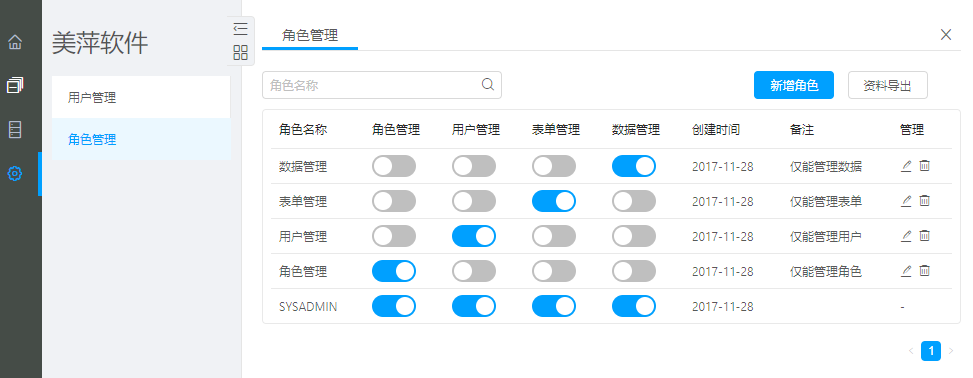Turn off 用户管理 switch for SYSADMIN
973x378 pixels.
click(474, 306)
